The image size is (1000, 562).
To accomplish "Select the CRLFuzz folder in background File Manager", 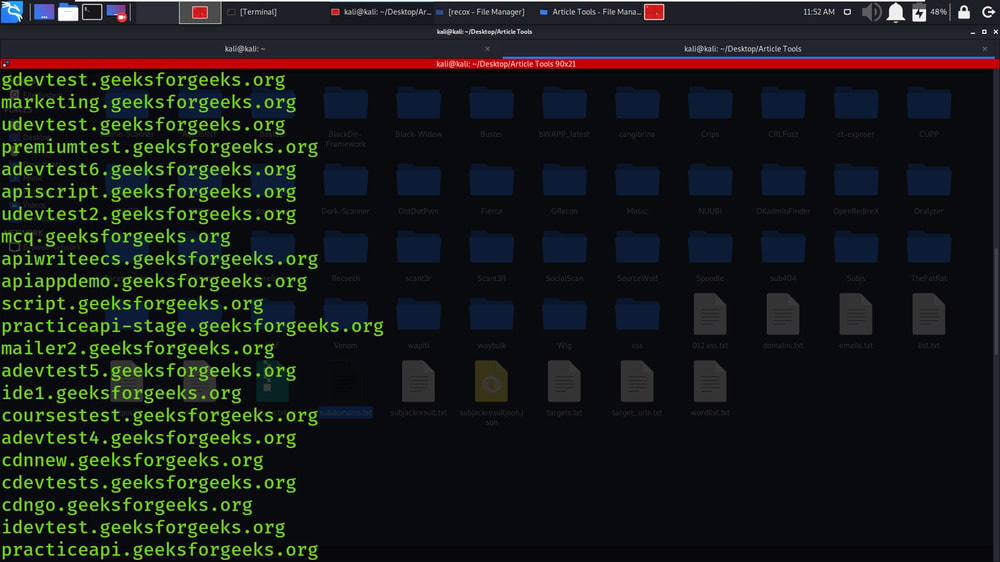I will [x=783, y=112].
